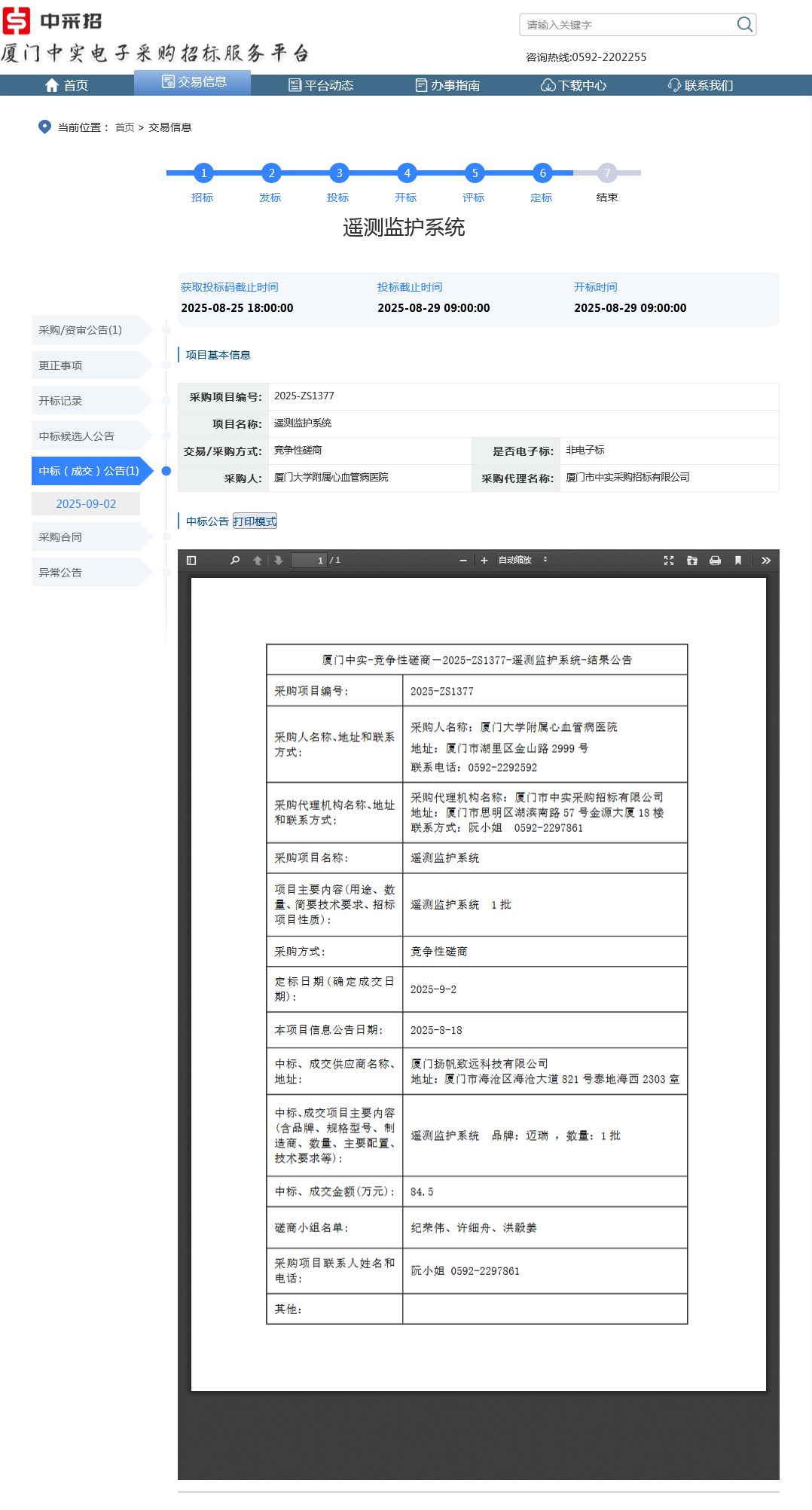
Task: Zoom in the PDF with plus
Action: pos(484,561)
